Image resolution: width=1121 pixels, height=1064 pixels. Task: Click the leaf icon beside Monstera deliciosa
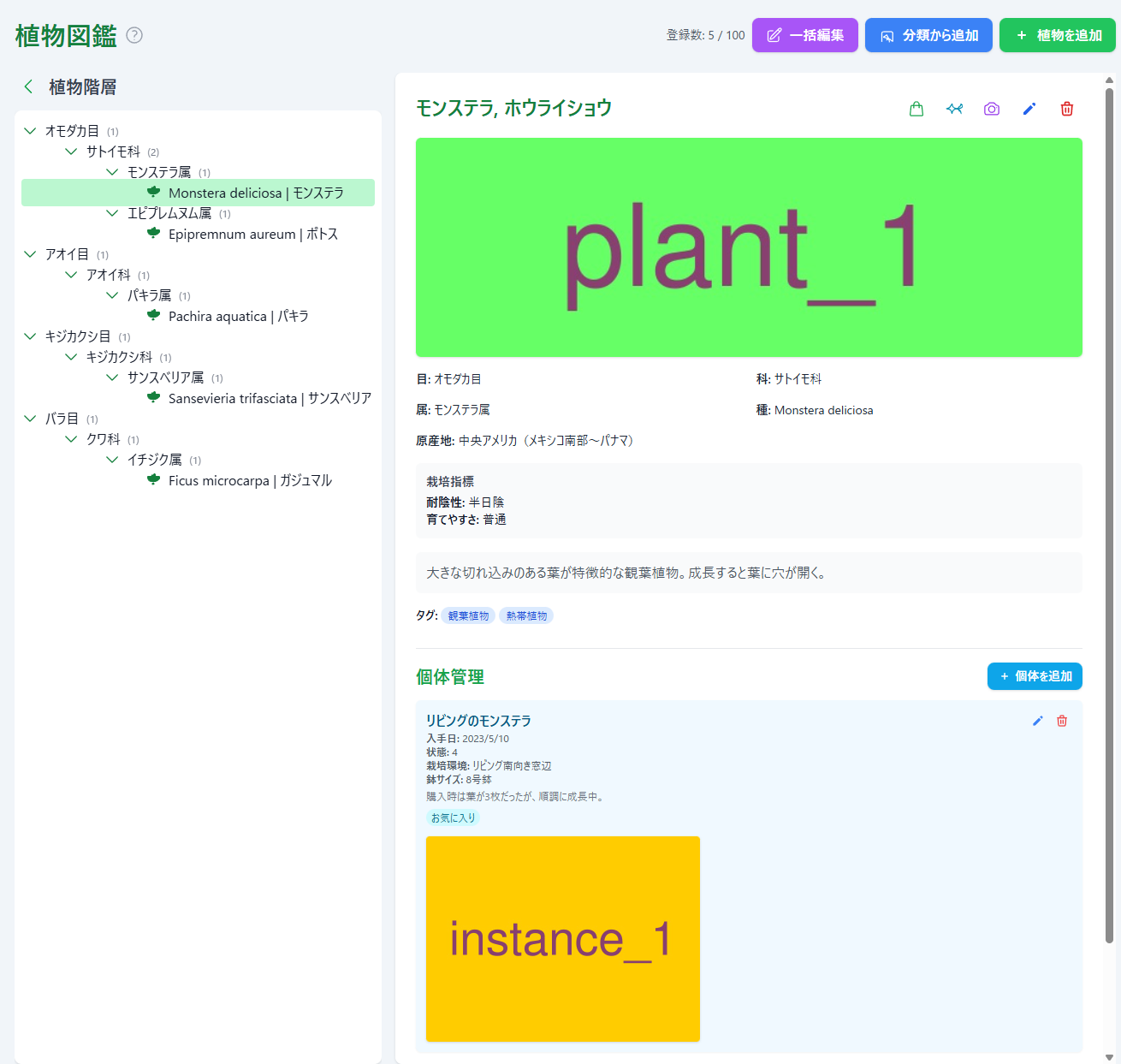(x=154, y=192)
